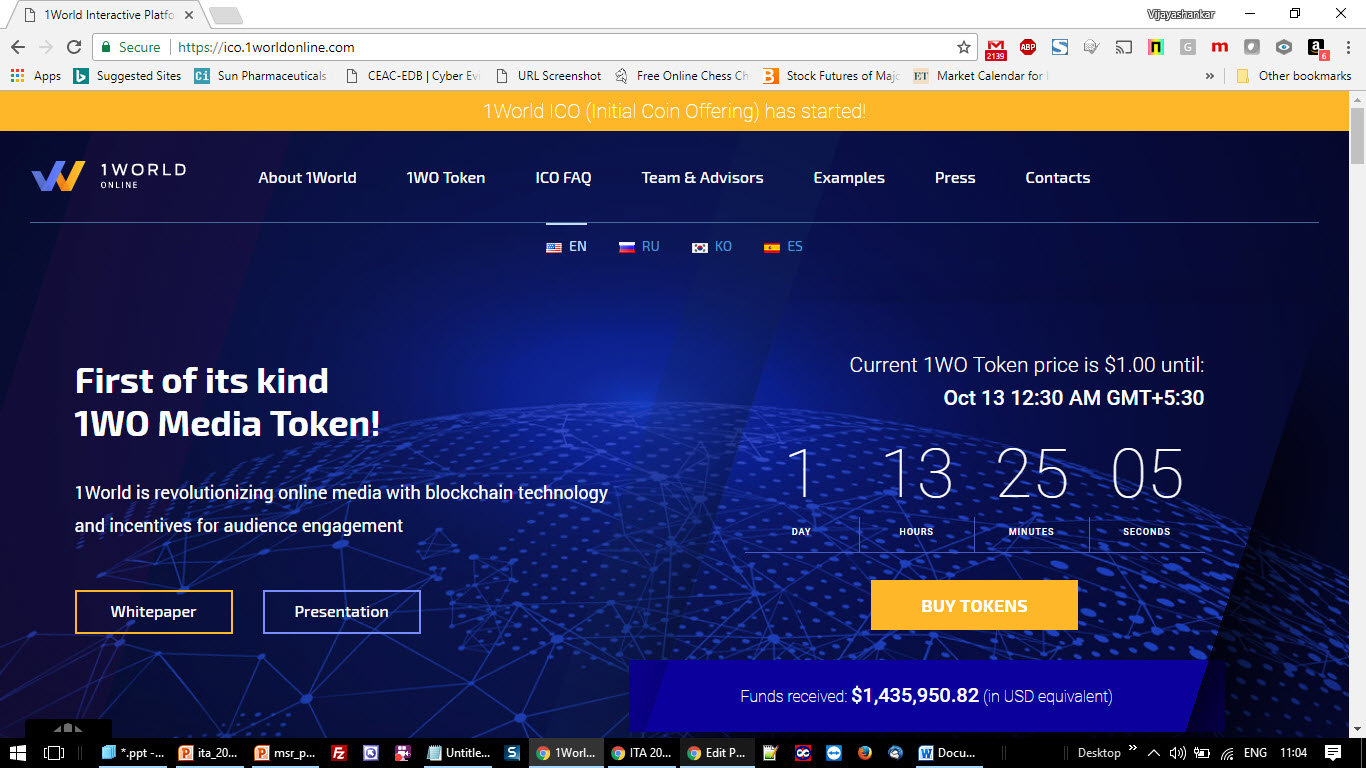Click the Cast extension icon
Image resolution: width=1366 pixels, height=768 pixels.
[1124, 47]
